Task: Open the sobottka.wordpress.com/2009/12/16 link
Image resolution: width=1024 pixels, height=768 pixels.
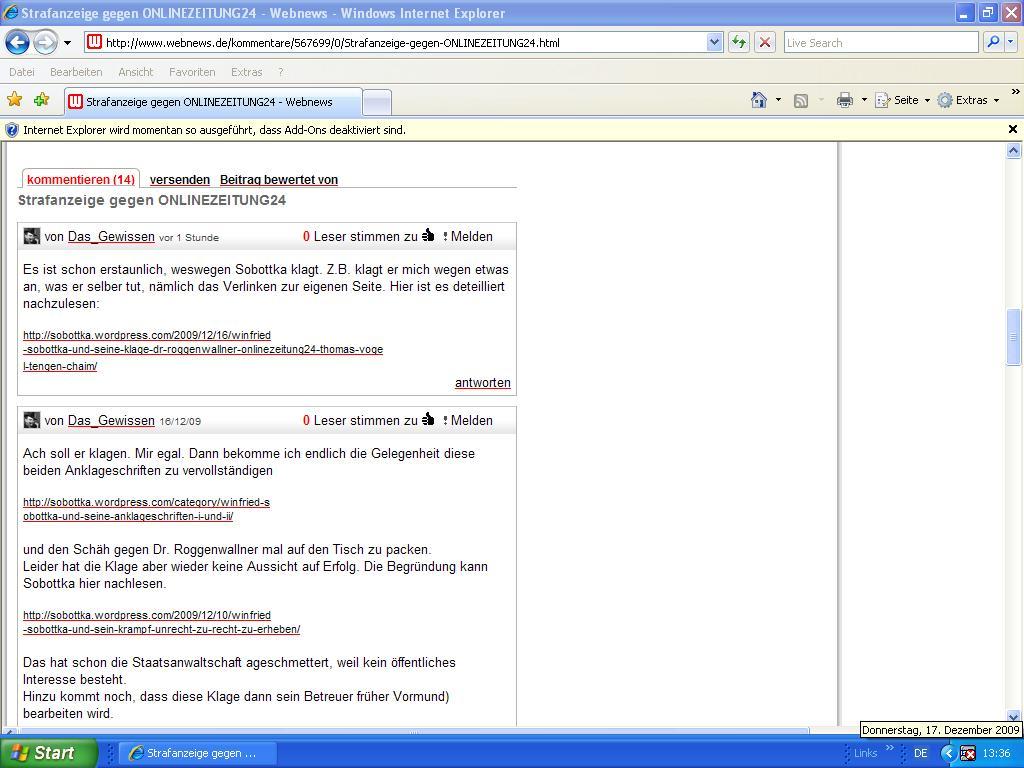Action: (x=203, y=350)
